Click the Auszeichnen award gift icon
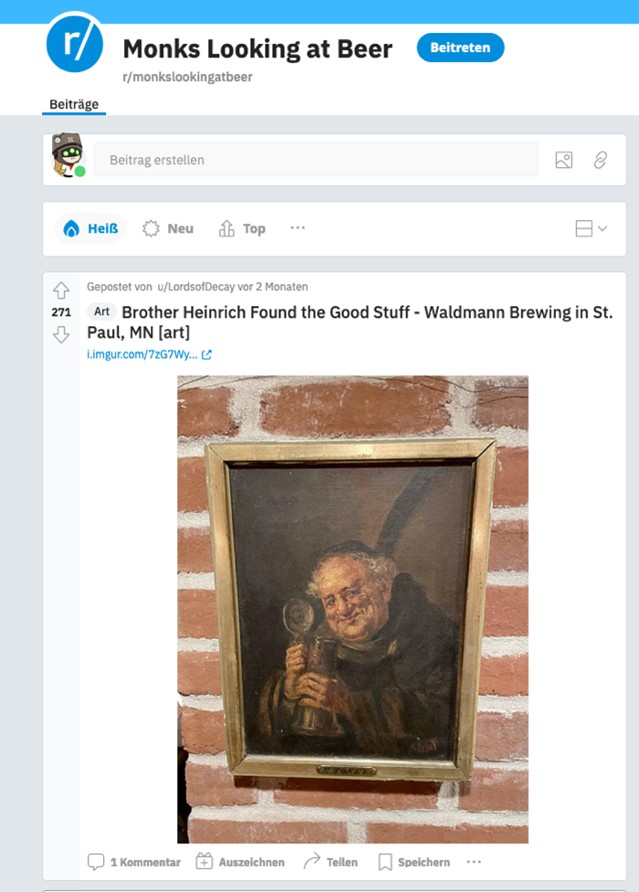The height and width of the screenshot is (892, 639). click(x=204, y=861)
